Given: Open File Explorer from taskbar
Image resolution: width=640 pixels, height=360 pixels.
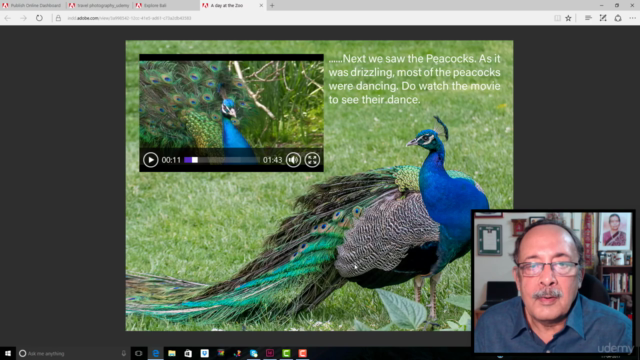Looking at the screenshot, I should point(172,353).
